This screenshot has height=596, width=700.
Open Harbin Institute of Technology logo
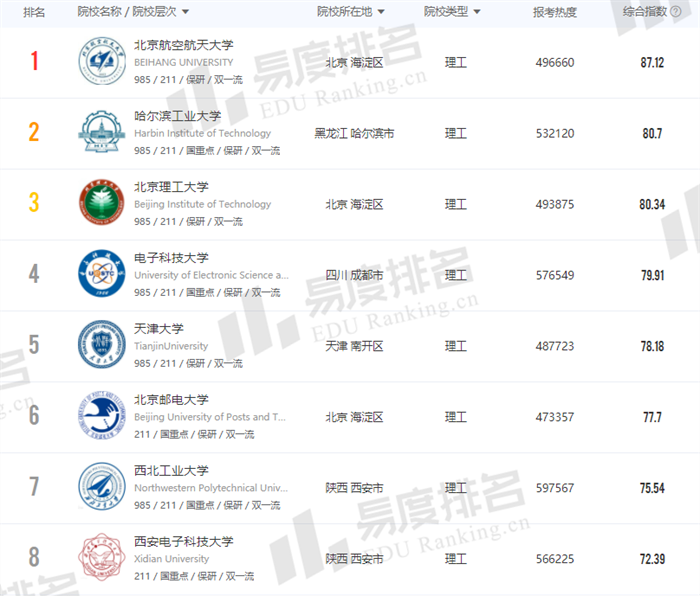pos(102,132)
